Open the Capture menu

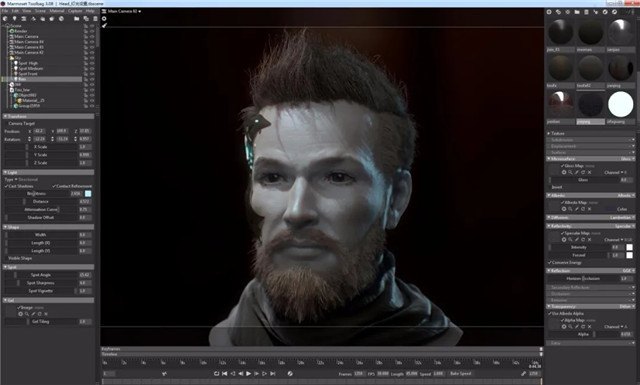pos(75,11)
